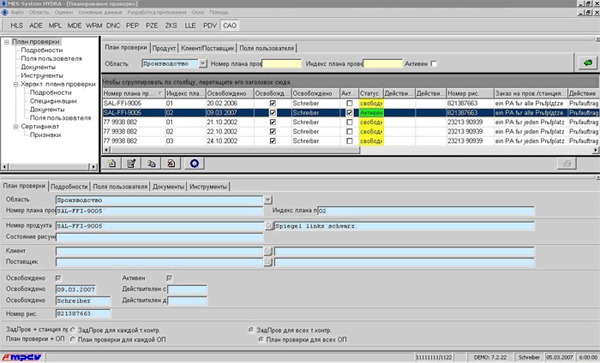
Task: Open the WRM module
Action: (x=94, y=26)
